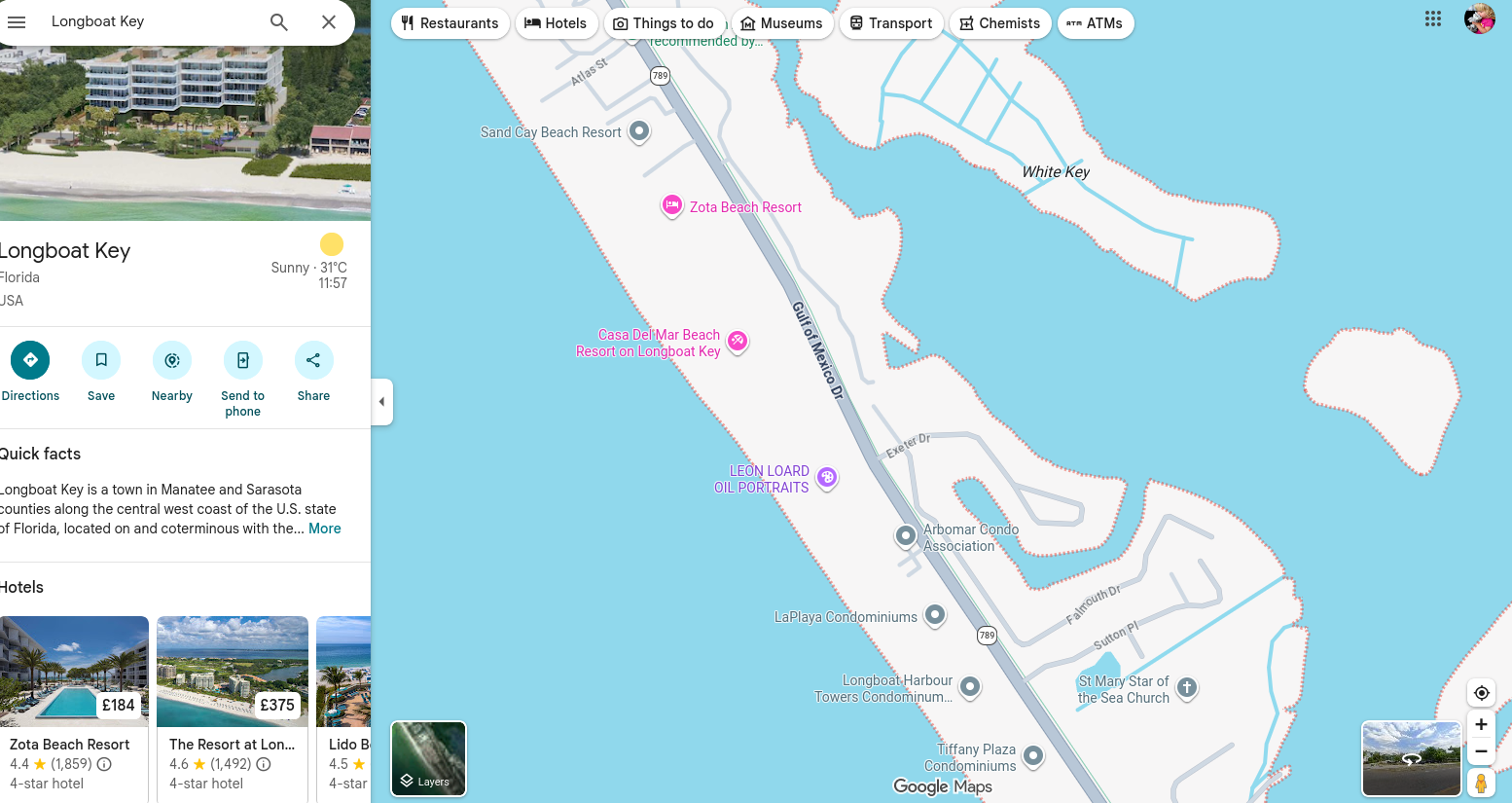
Task: Filter map by Restaurants
Action: tap(450, 23)
